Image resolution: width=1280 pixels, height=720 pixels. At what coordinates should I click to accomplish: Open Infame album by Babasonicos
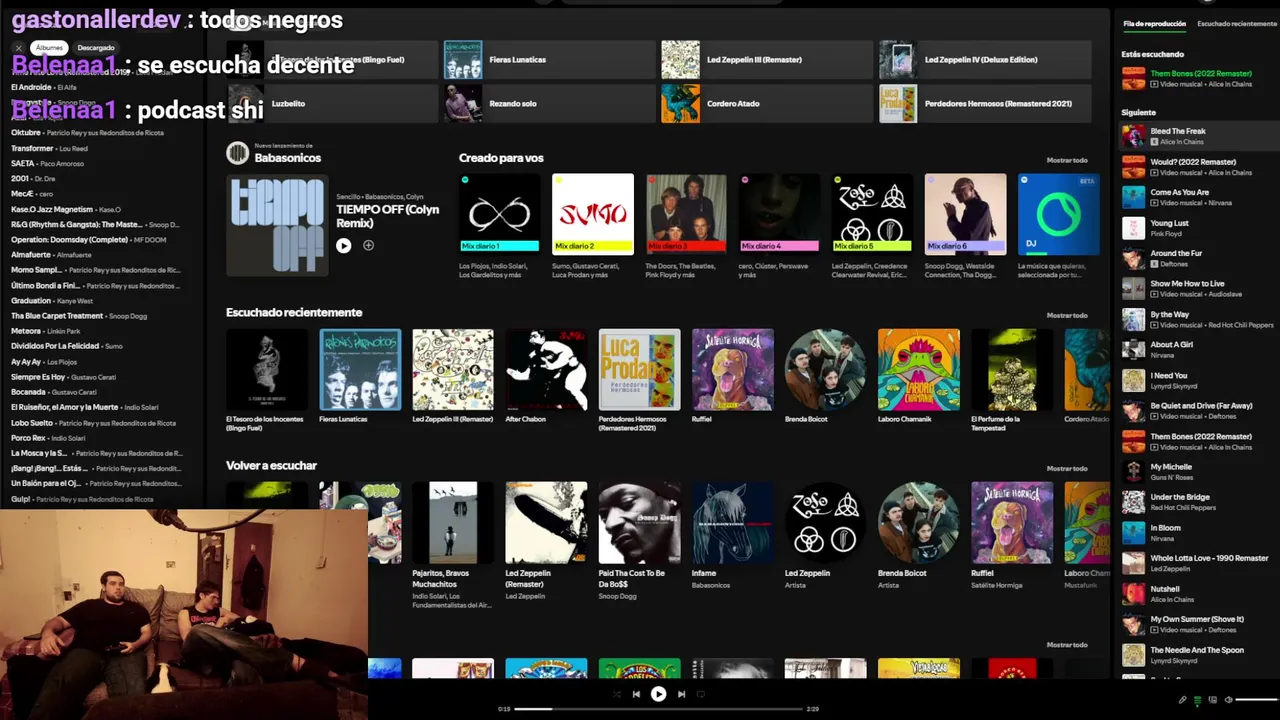pyautogui.click(x=732, y=523)
